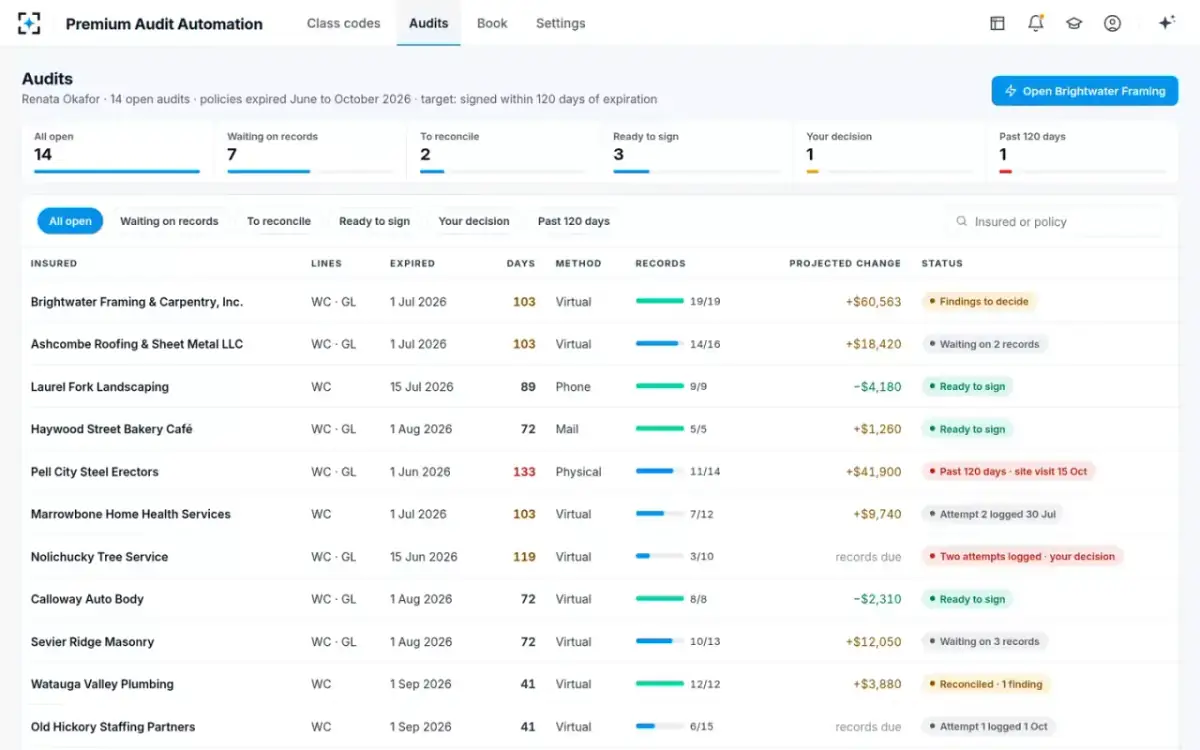The image size is (1200, 750).
Task: Click Brightwater Framing records progress bar 19/19
Action: point(660,301)
